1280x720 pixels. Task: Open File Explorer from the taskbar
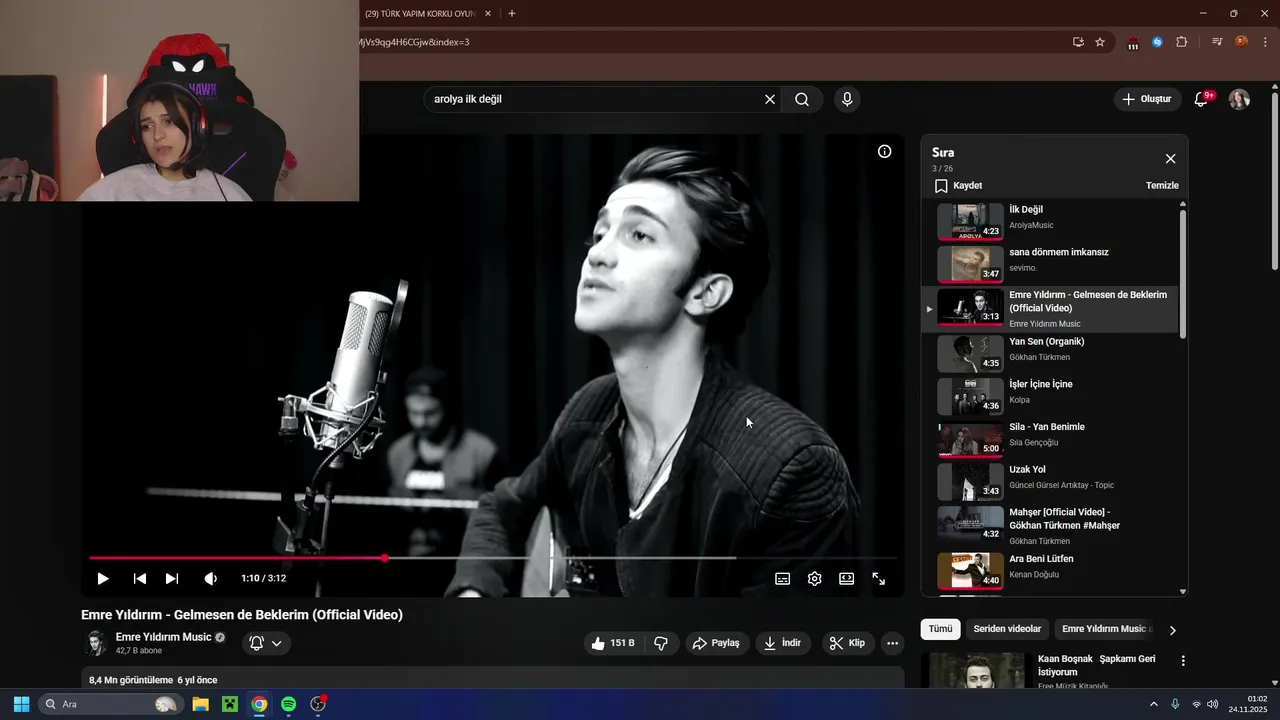pos(201,704)
